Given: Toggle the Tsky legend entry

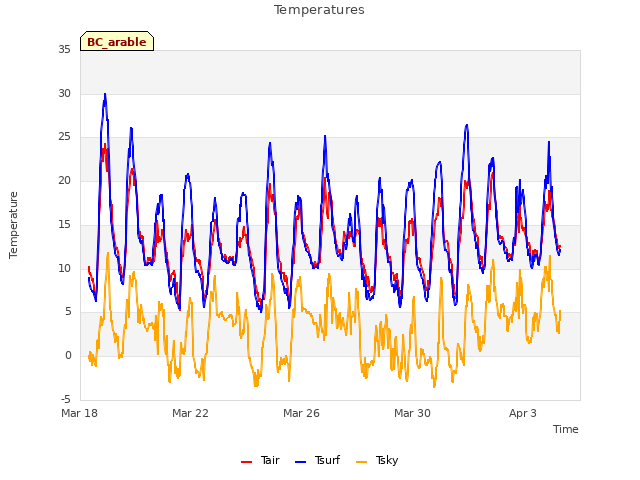Looking at the screenshot, I should (x=377, y=460).
